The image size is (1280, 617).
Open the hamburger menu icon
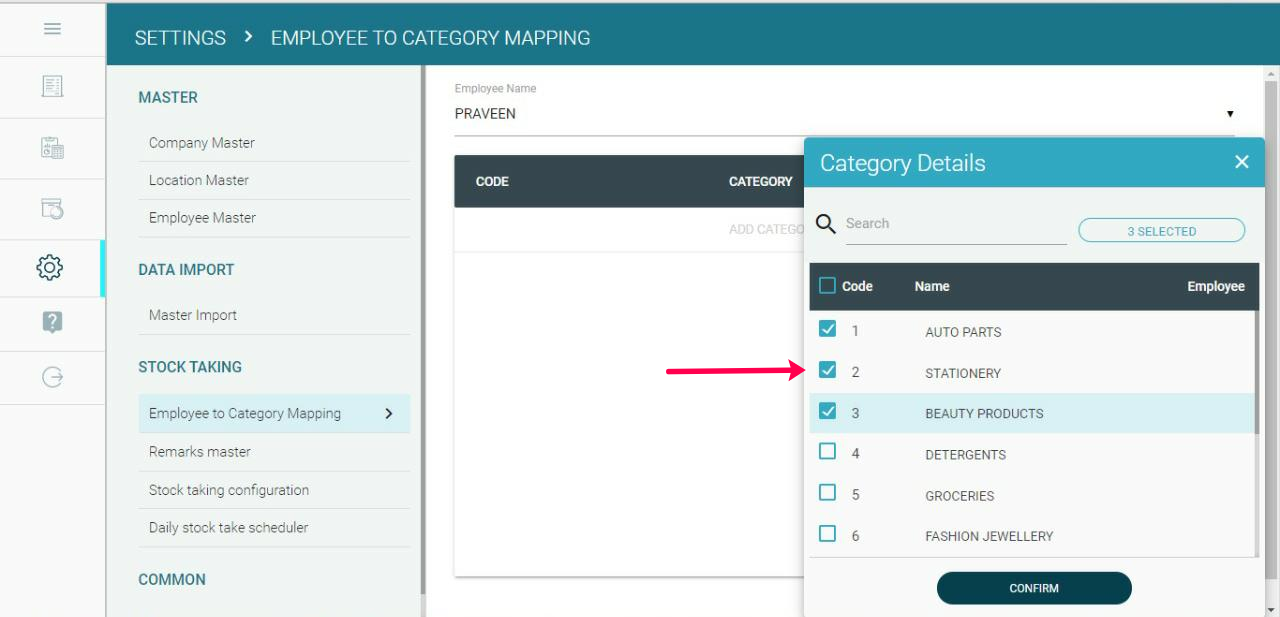click(52, 29)
